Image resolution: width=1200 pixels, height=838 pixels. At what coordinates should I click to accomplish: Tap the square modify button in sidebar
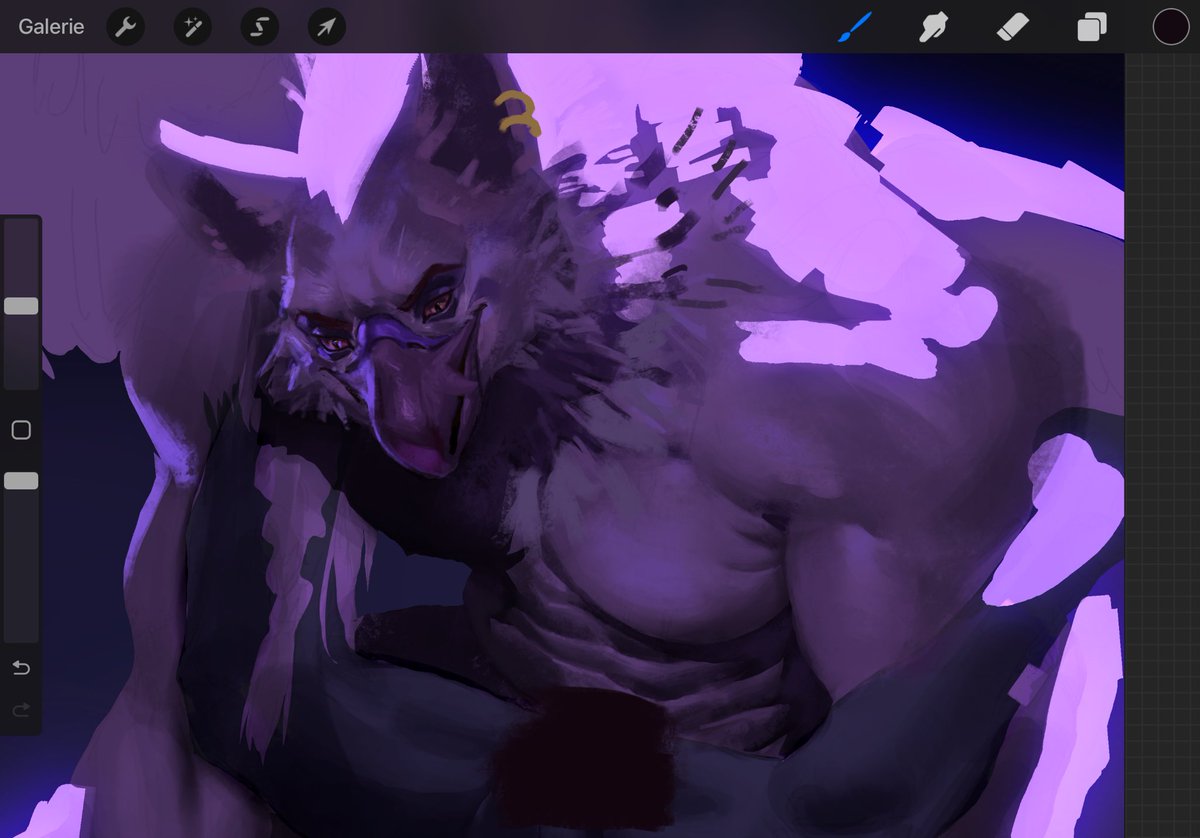(21, 430)
